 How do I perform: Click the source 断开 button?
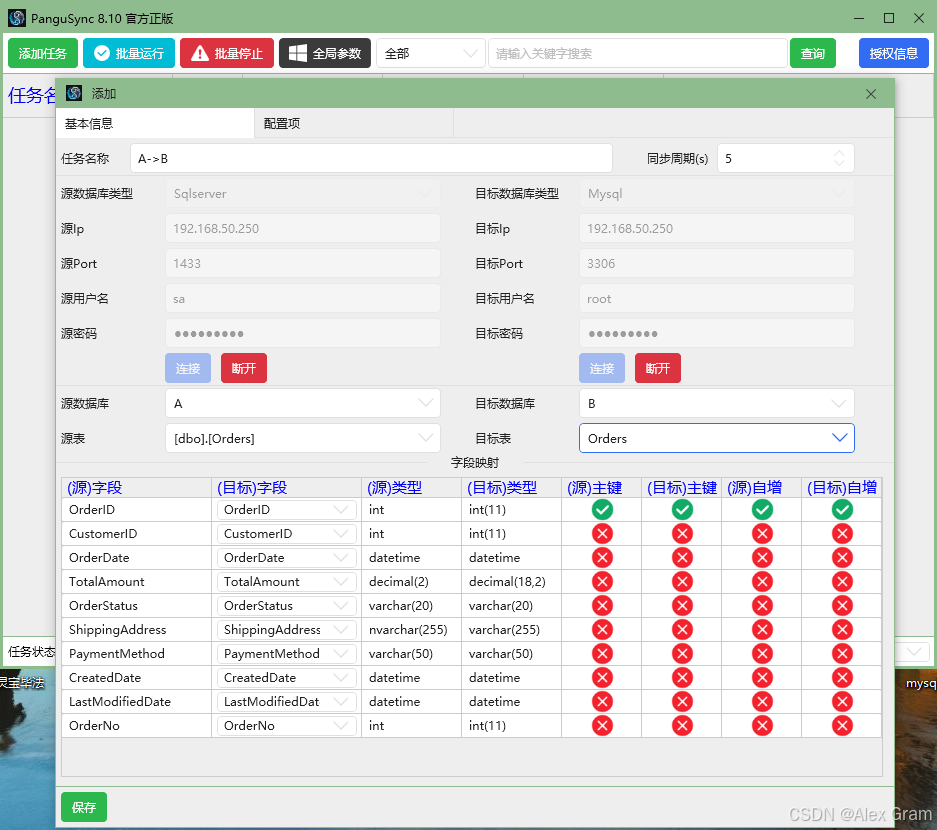tap(244, 368)
